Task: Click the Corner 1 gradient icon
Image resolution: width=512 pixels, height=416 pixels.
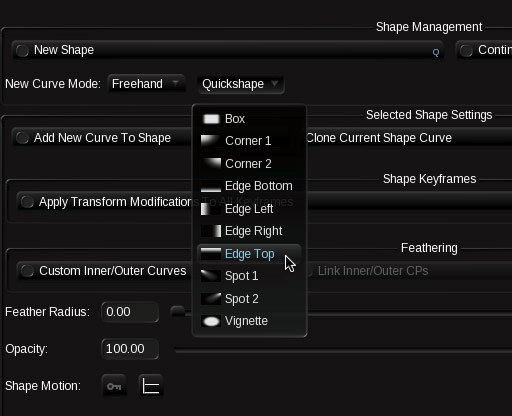Action: point(211,141)
